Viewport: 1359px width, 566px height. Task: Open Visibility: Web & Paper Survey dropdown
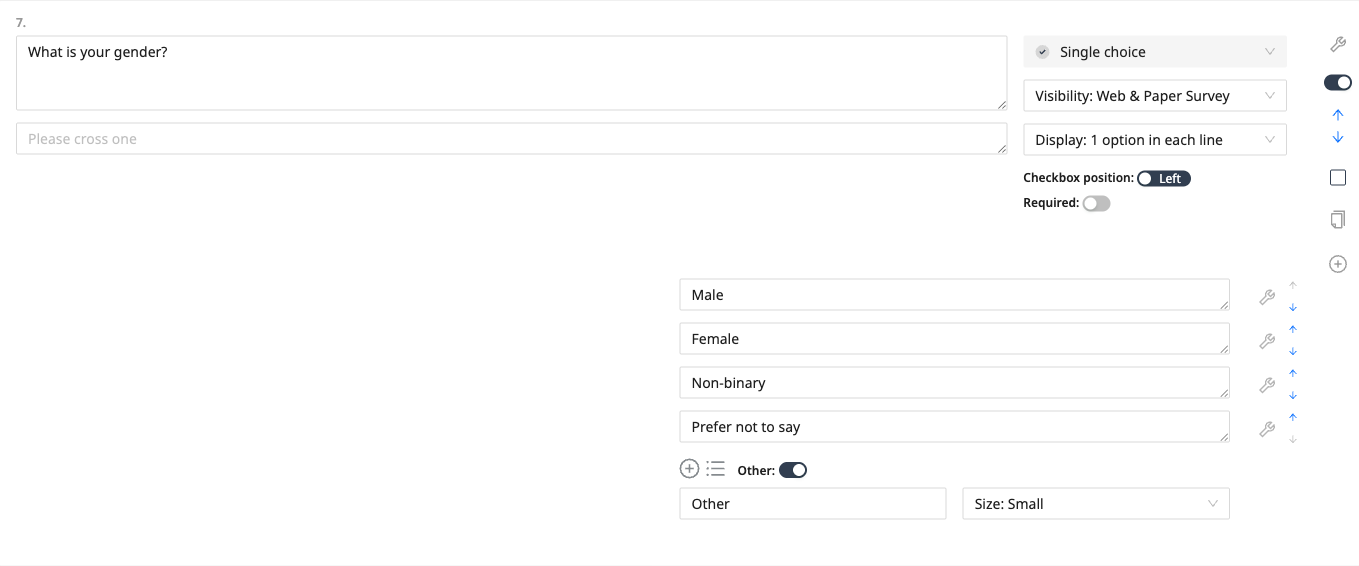tap(1155, 96)
